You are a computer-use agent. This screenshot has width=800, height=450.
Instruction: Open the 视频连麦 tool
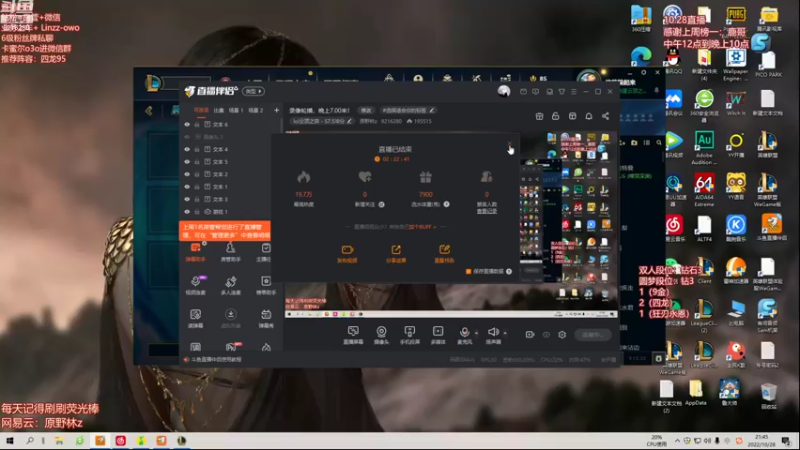(x=195, y=285)
